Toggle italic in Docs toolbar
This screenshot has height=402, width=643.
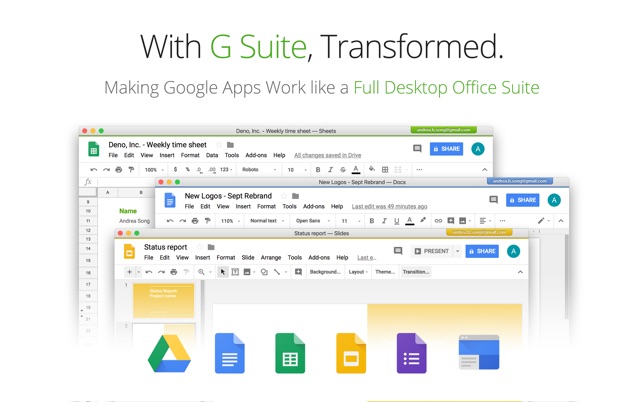coord(384,221)
